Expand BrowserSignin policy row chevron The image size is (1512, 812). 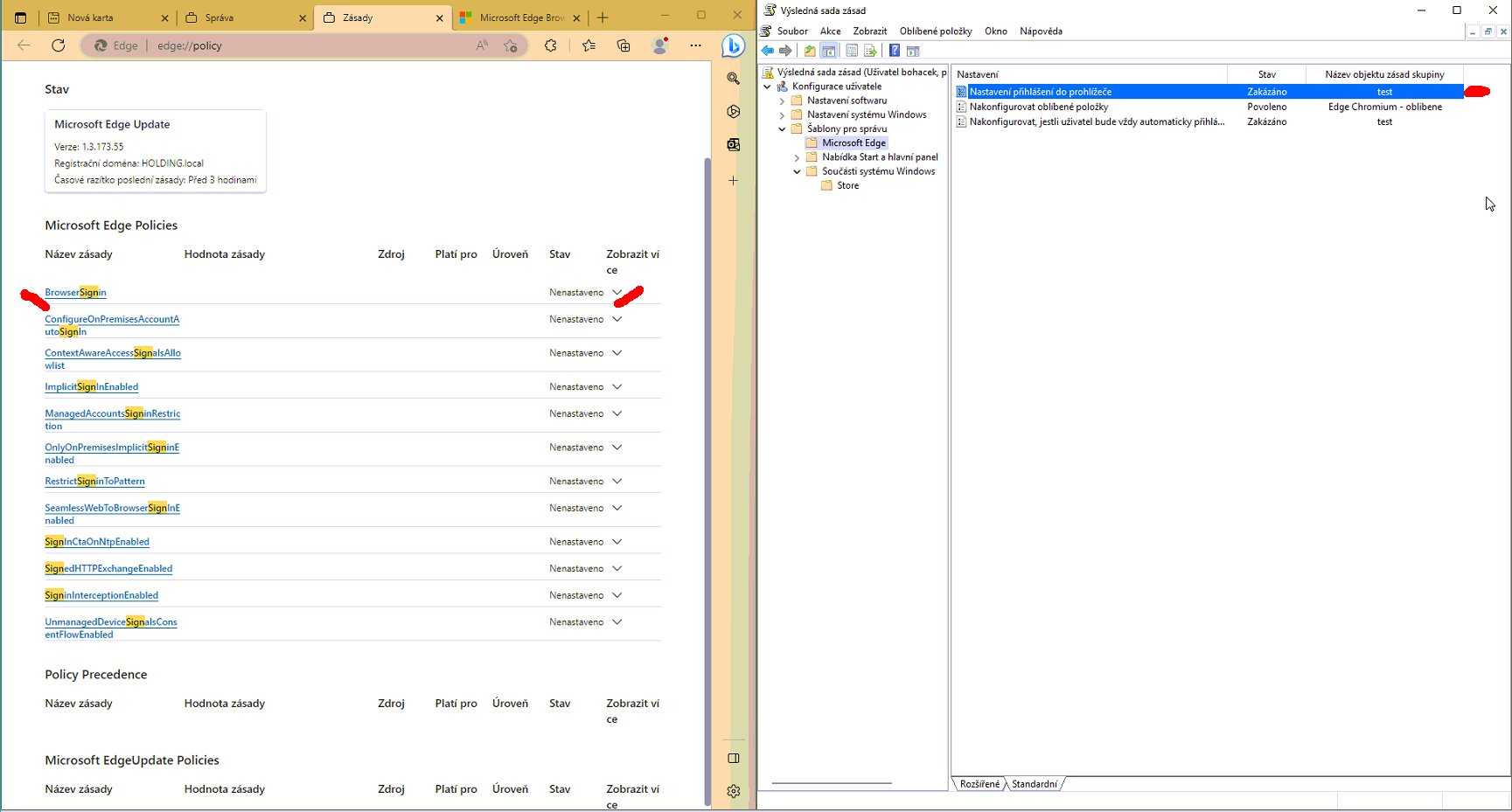click(x=617, y=292)
